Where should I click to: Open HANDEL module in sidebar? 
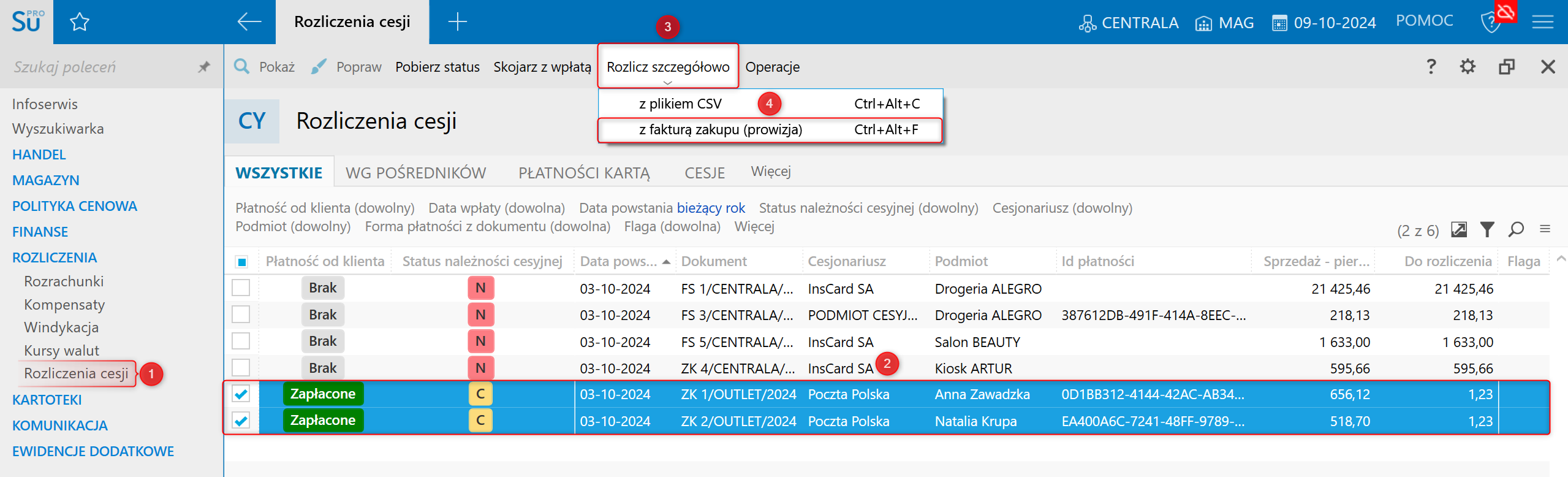pos(39,155)
